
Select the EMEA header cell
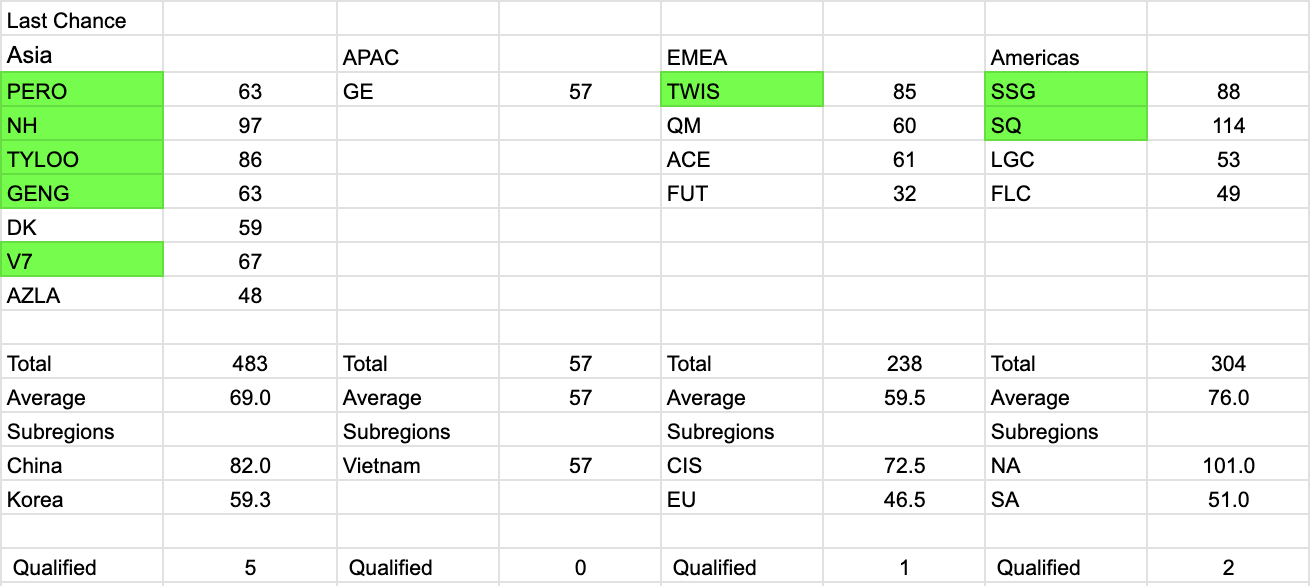(741, 58)
